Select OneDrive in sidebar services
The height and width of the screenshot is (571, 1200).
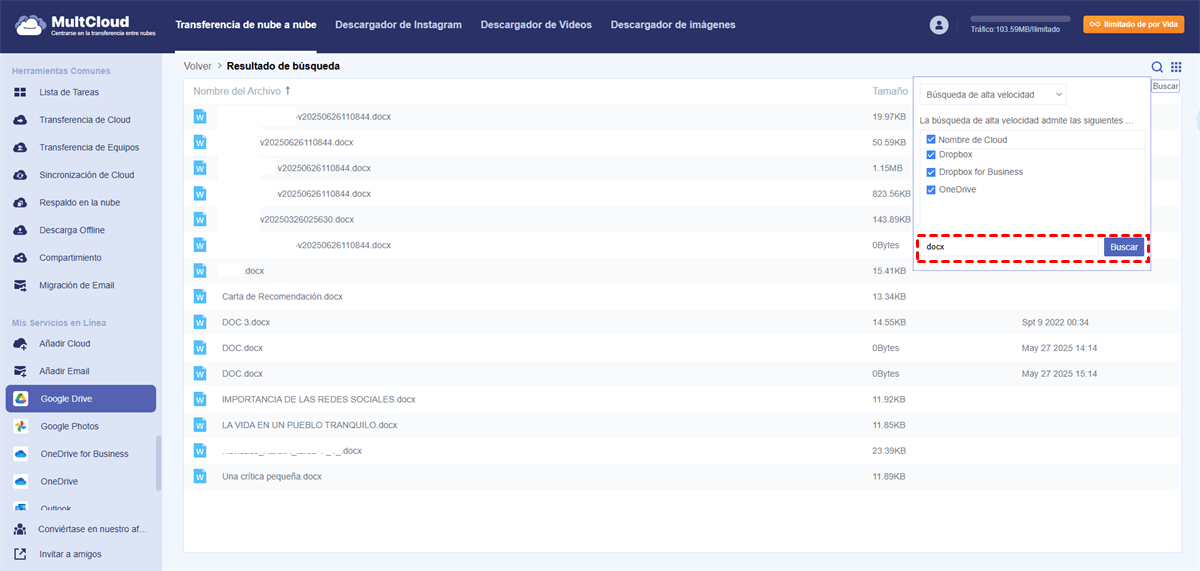tap(80, 481)
